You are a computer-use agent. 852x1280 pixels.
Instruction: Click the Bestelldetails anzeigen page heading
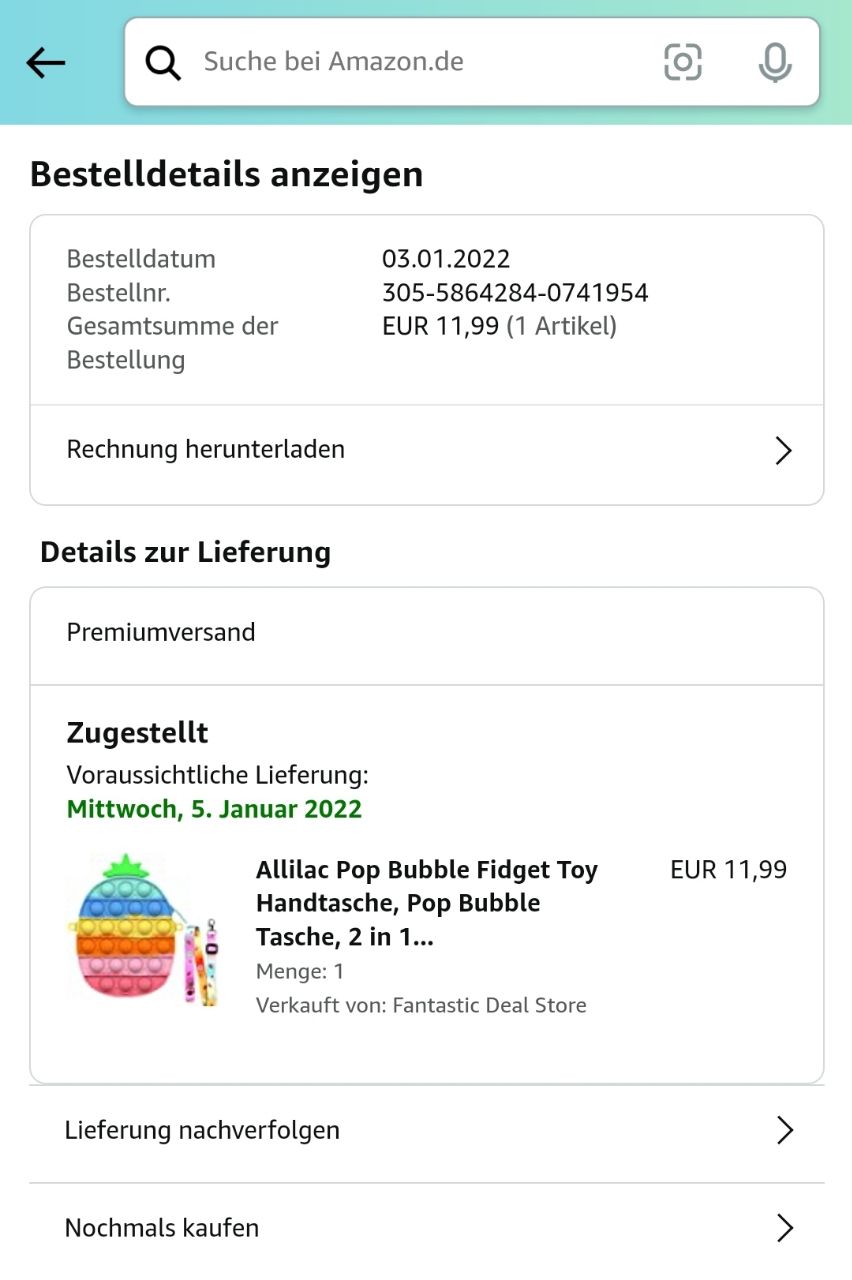(227, 174)
